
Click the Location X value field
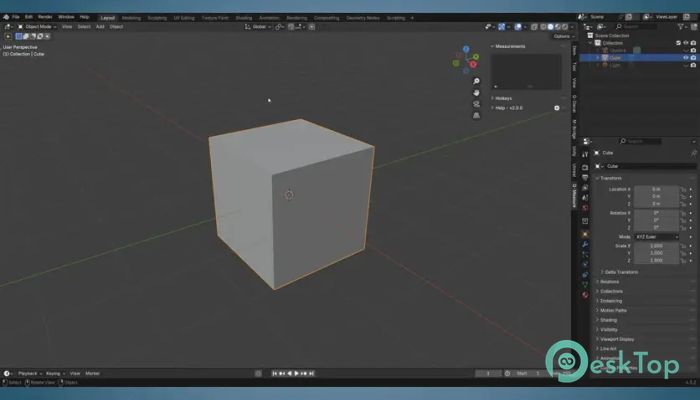(x=656, y=189)
